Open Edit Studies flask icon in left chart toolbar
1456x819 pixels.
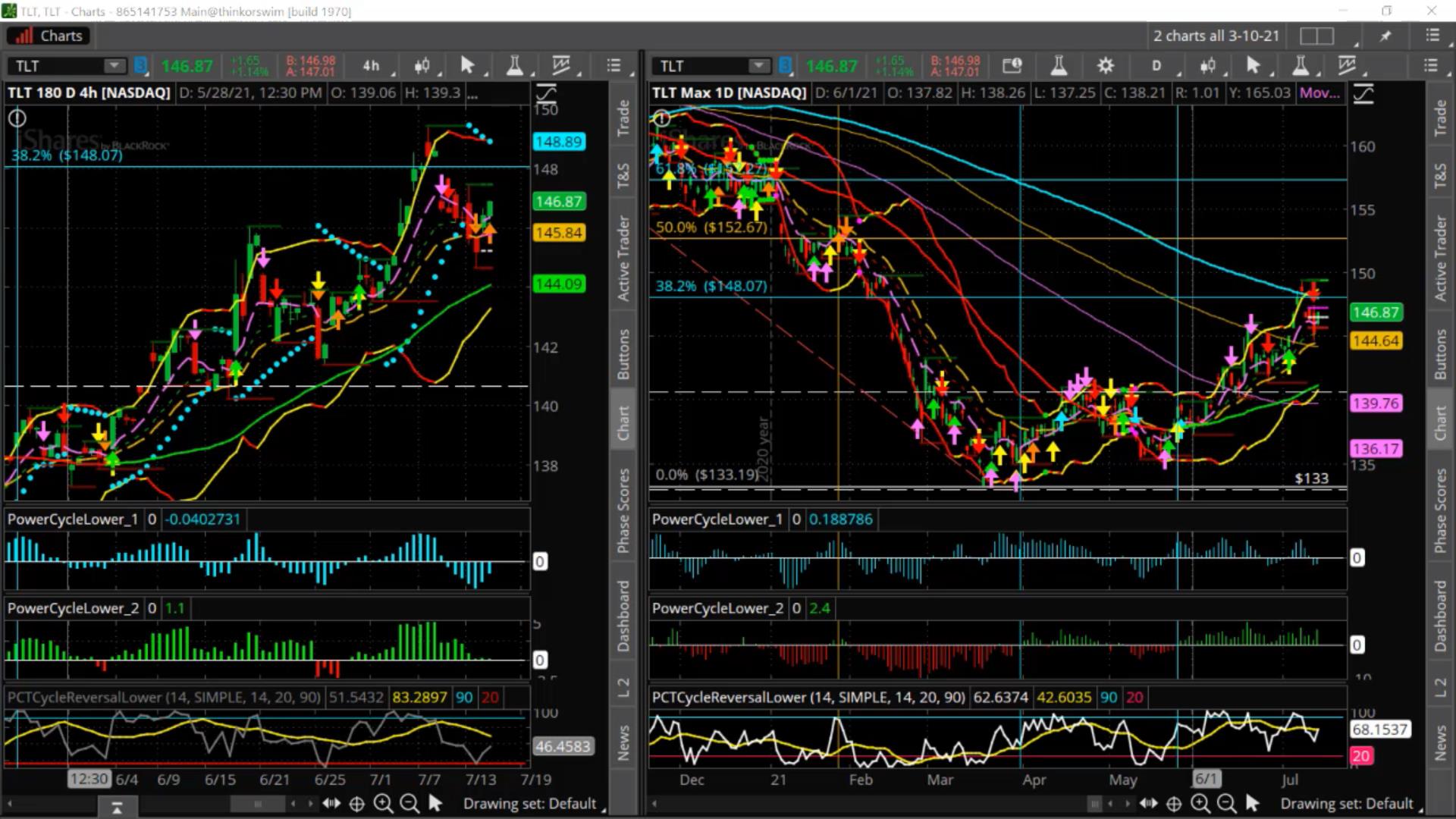(x=515, y=66)
